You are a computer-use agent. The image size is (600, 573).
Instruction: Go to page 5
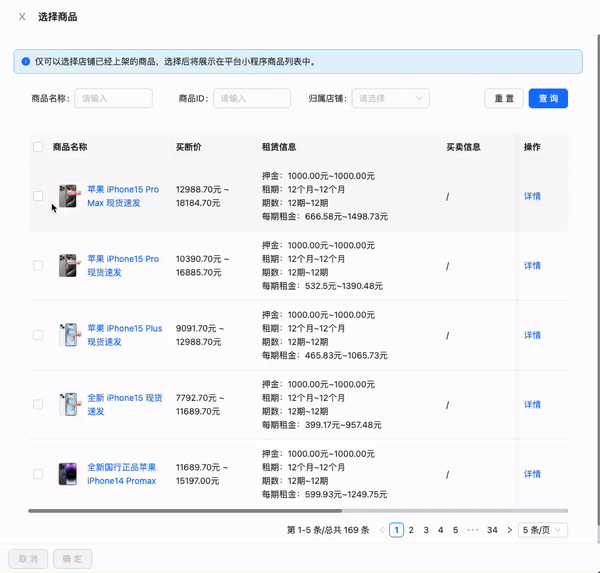(455, 530)
